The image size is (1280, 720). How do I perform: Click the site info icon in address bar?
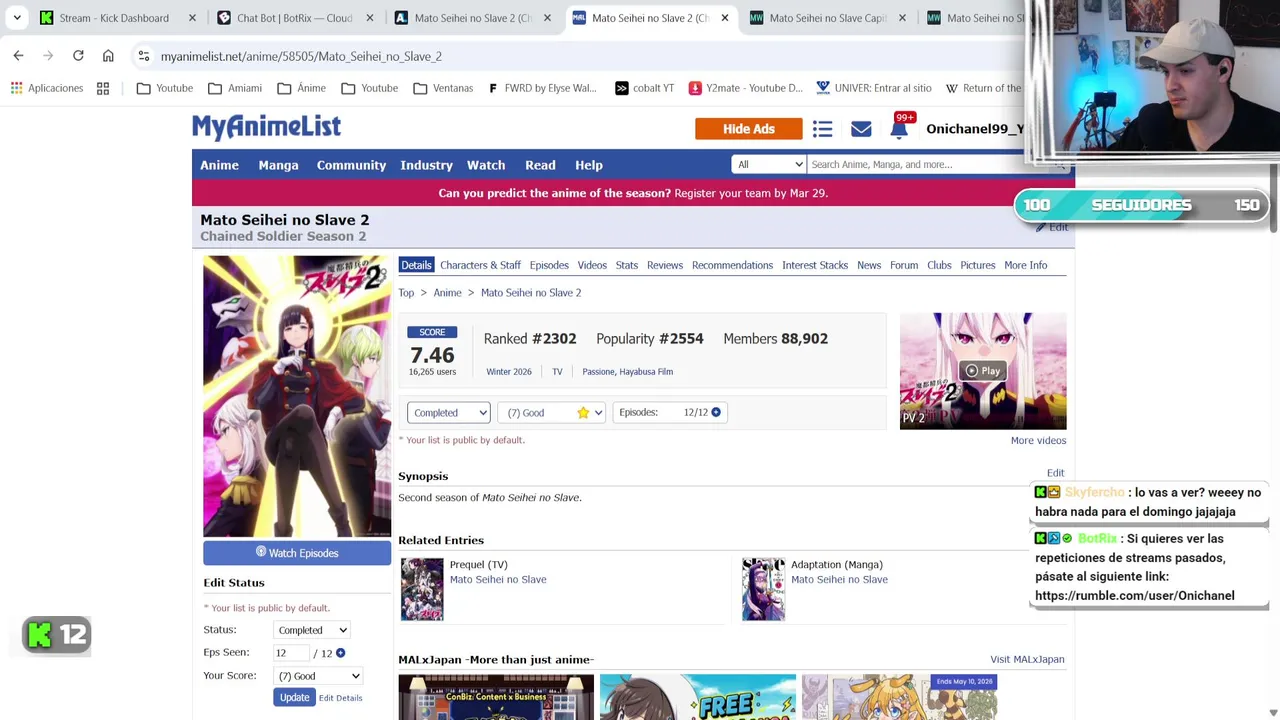(144, 56)
